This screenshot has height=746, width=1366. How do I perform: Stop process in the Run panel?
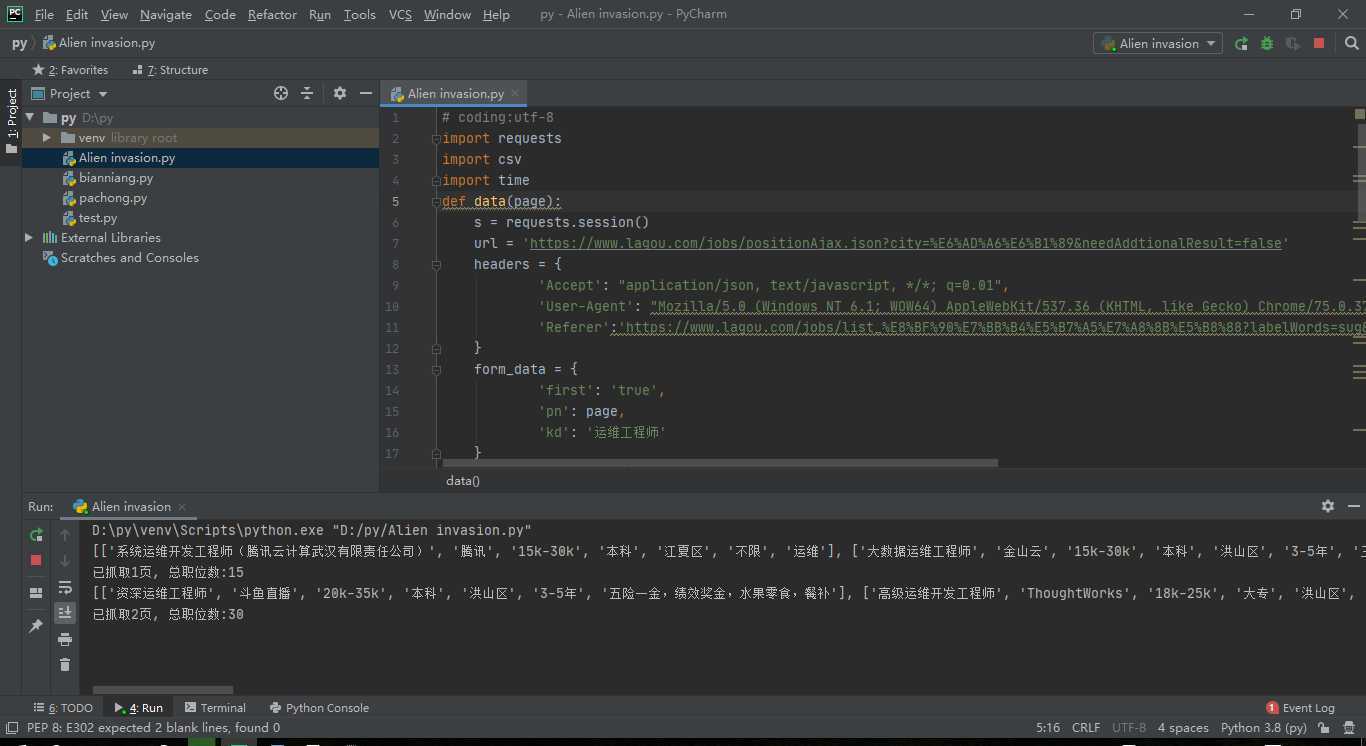tap(37, 560)
